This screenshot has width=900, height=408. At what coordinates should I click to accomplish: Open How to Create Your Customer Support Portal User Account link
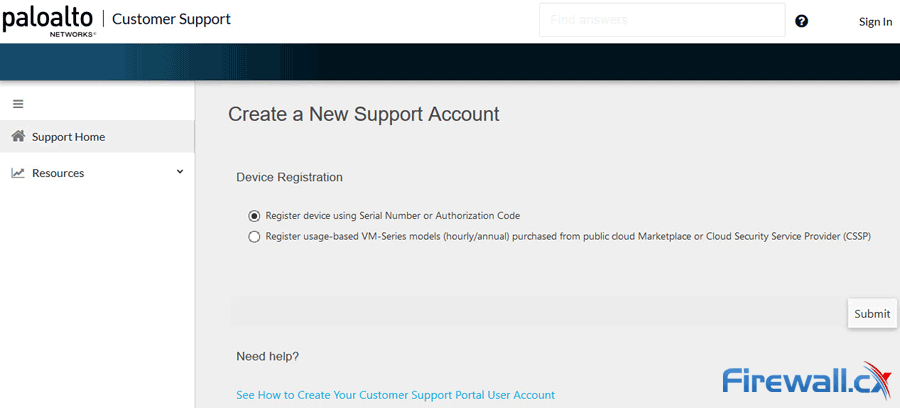(395, 395)
